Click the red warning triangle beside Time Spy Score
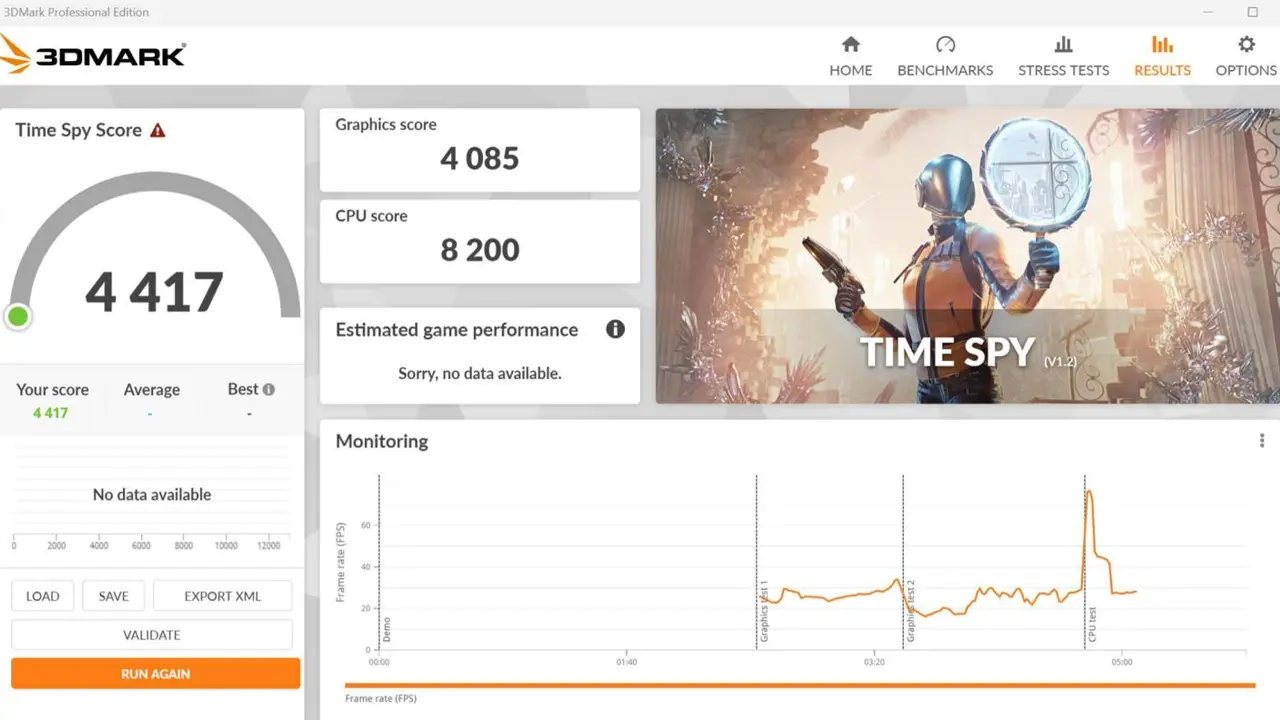The width and height of the screenshot is (1280, 720). click(x=158, y=131)
